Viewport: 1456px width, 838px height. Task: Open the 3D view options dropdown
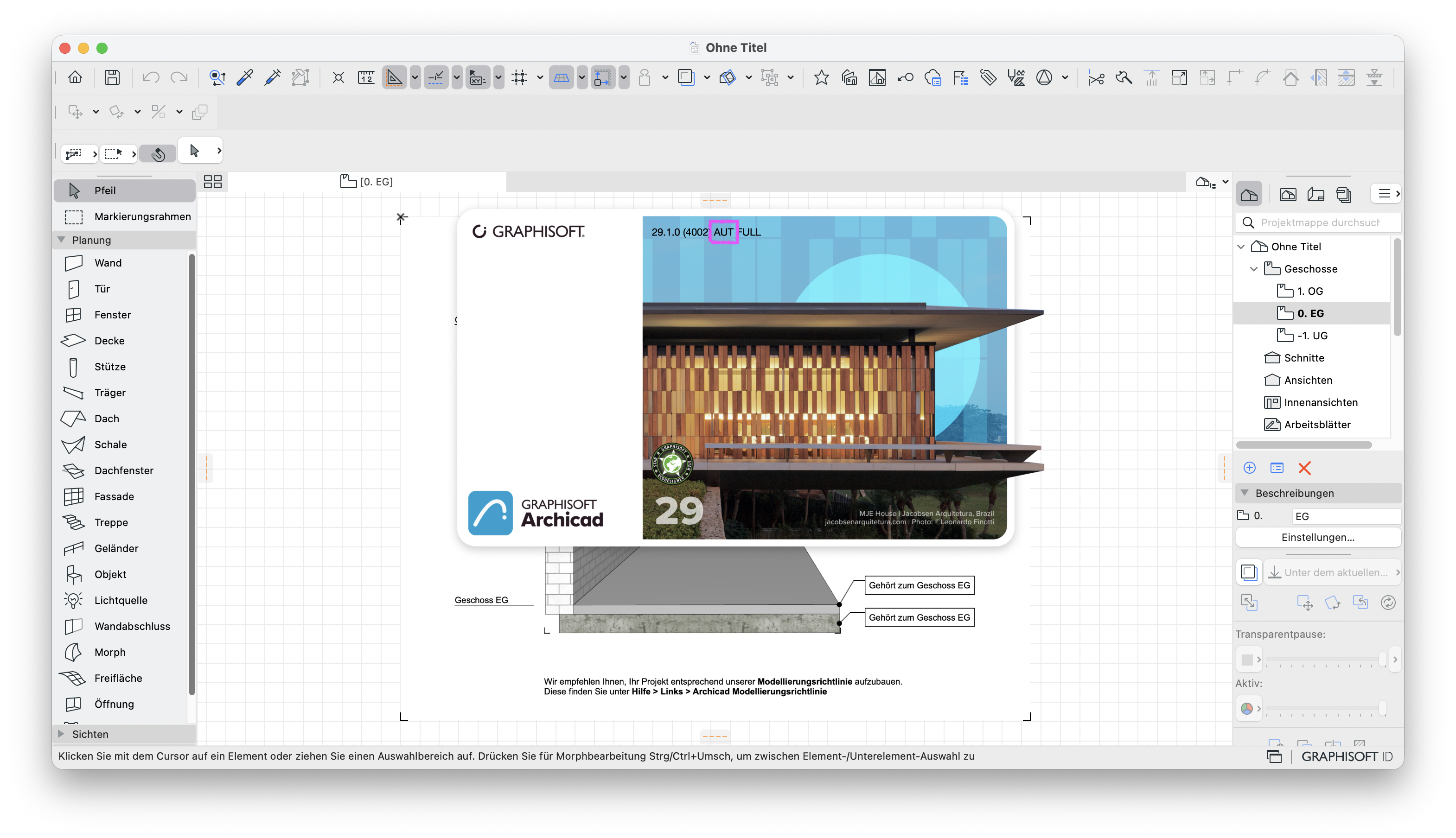1225,182
